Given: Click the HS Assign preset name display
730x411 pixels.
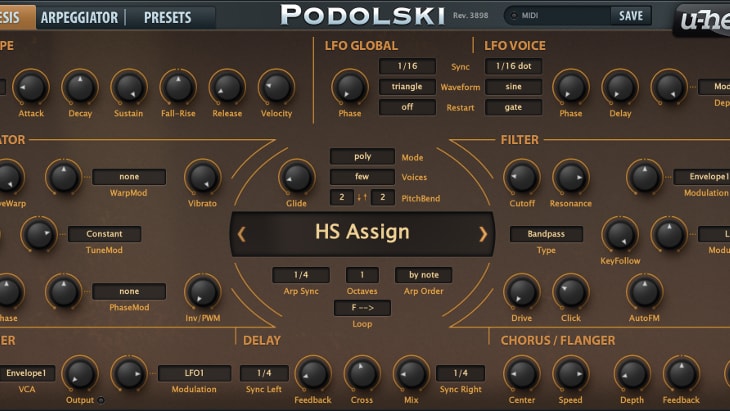Looking at the screenshot, I should [x=362, y=232].
